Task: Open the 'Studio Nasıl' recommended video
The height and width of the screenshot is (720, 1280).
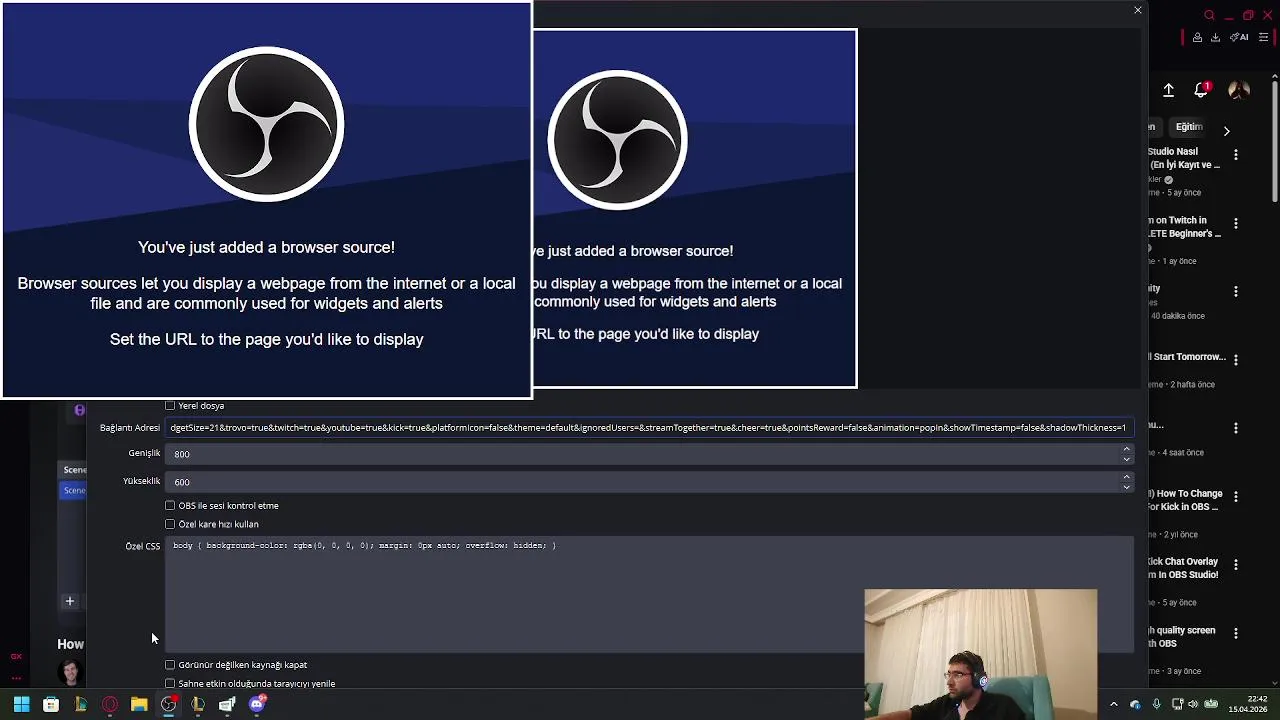Action: [x=1185, y=158]
